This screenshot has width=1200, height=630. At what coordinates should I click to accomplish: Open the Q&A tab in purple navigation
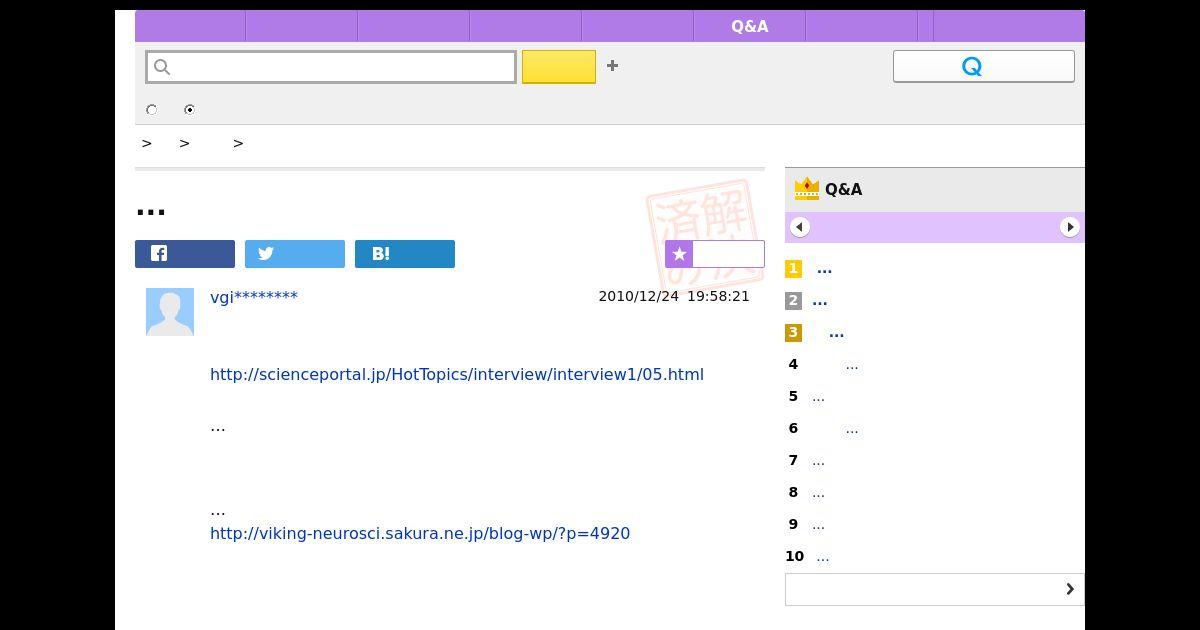749,26
